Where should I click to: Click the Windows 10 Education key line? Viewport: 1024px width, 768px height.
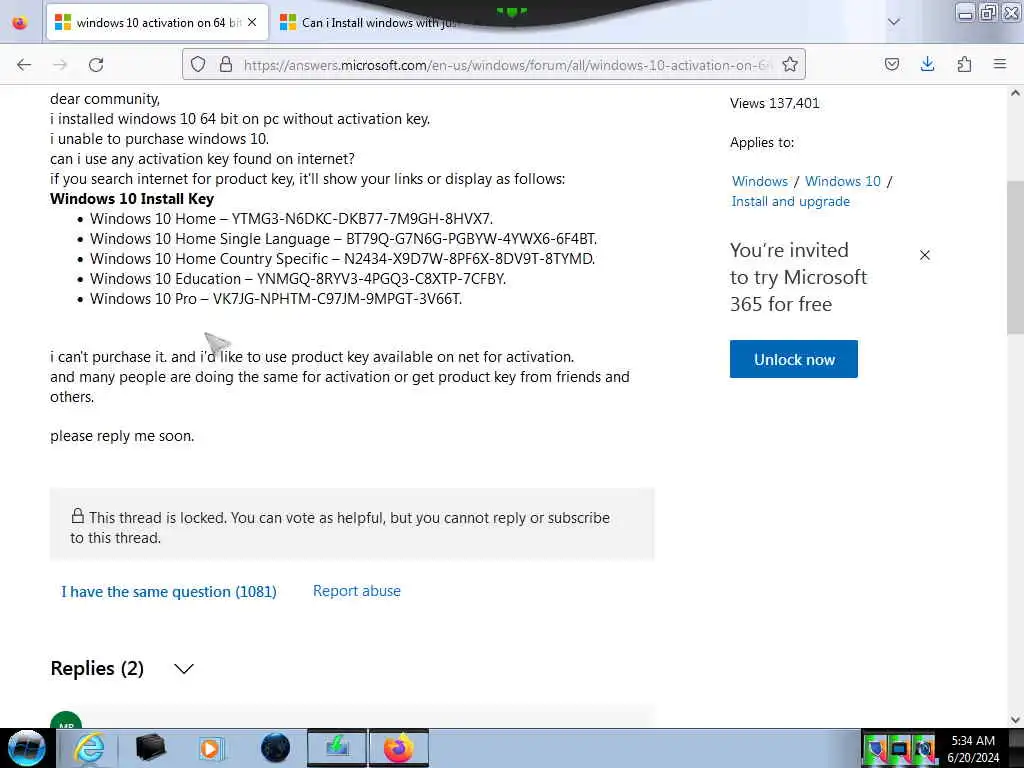click(x=298, y=279)
